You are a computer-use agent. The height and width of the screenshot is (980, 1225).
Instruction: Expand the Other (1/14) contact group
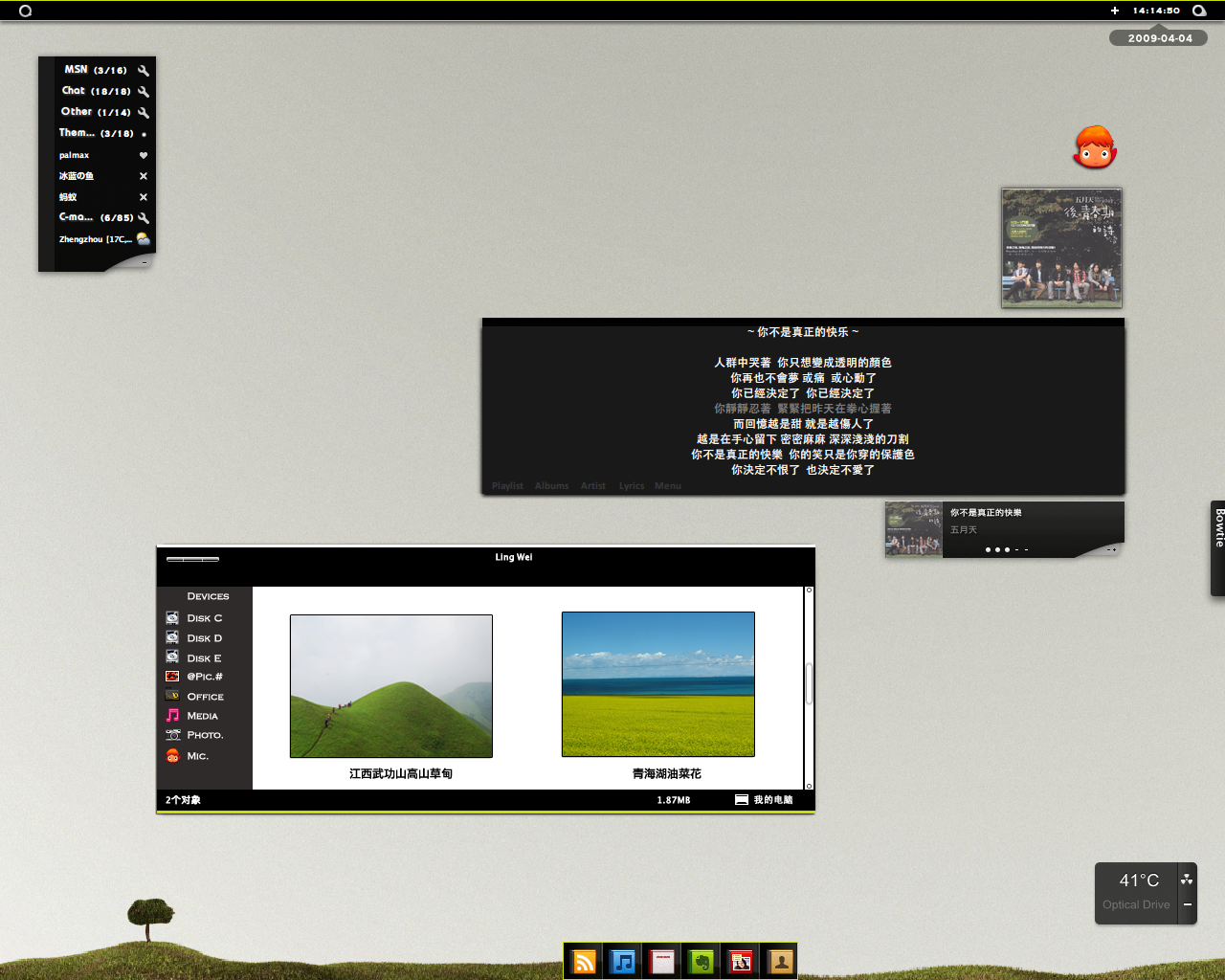[x=96, y=112]
